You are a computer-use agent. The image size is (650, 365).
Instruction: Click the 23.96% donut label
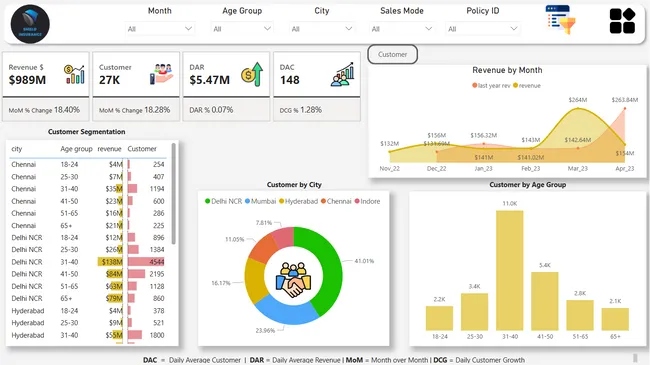click(265, 331)
